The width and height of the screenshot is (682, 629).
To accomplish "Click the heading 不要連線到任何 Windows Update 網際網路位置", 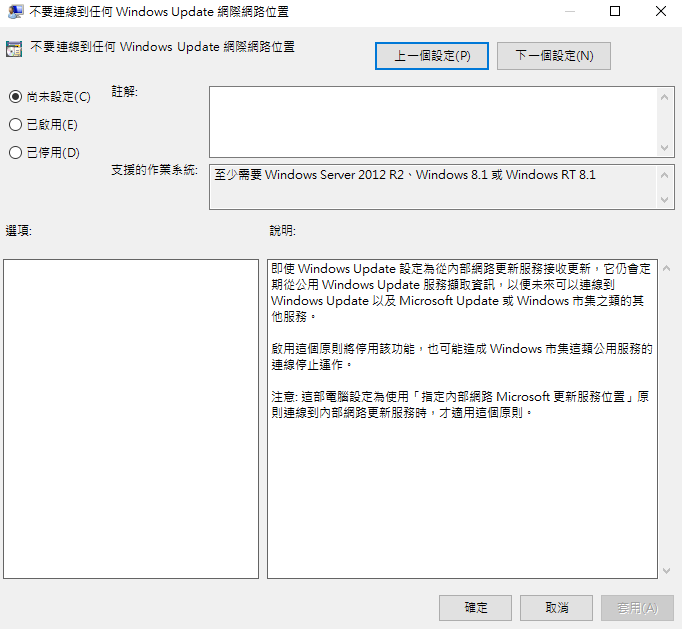I will click(162, 47).
